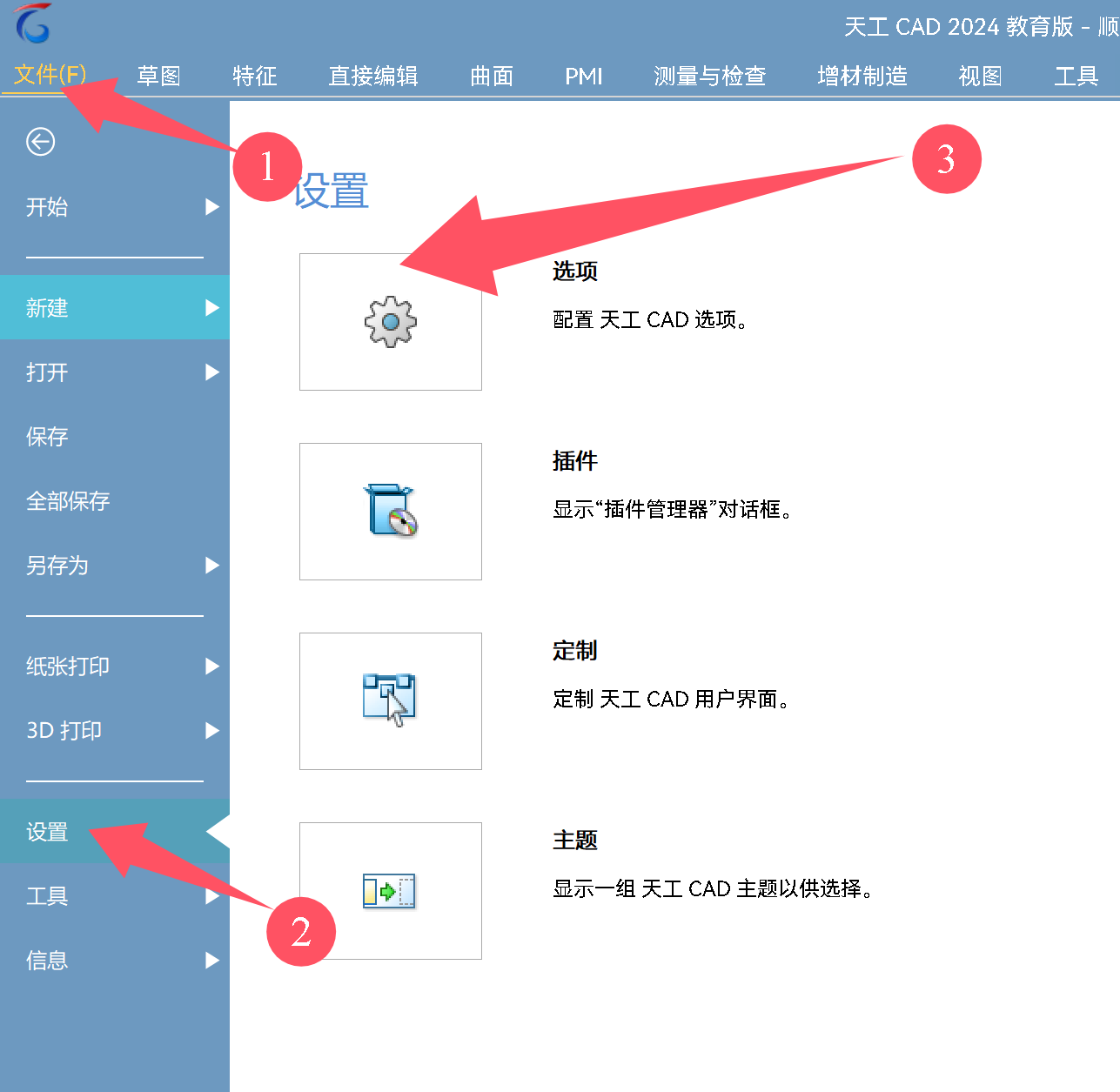This screenshot has width=1120, height=1092.
Task: Open the Customize interface icon tile
Action: 391,701
